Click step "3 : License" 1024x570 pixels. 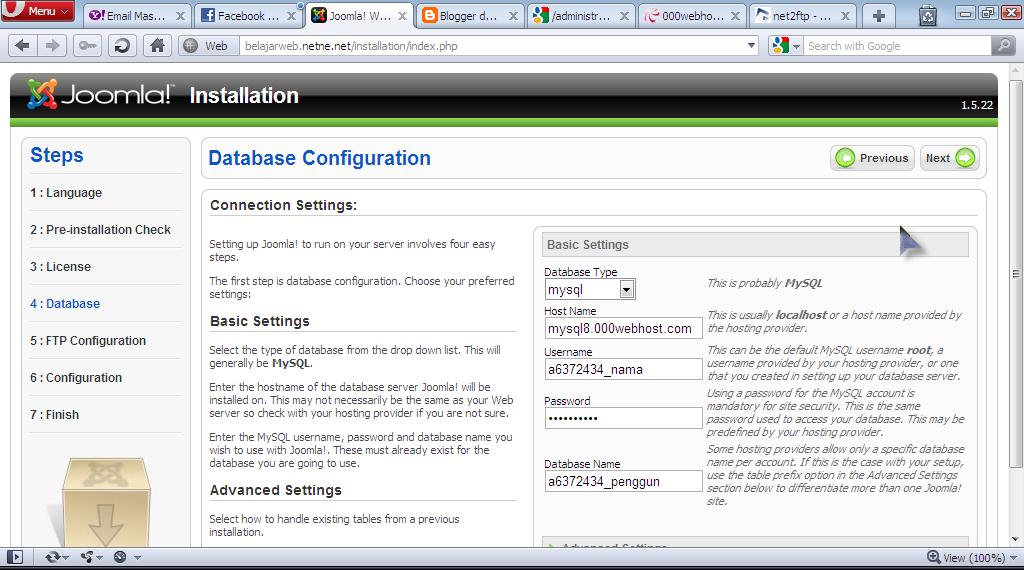pyautogui.click(x=60, y=266)
